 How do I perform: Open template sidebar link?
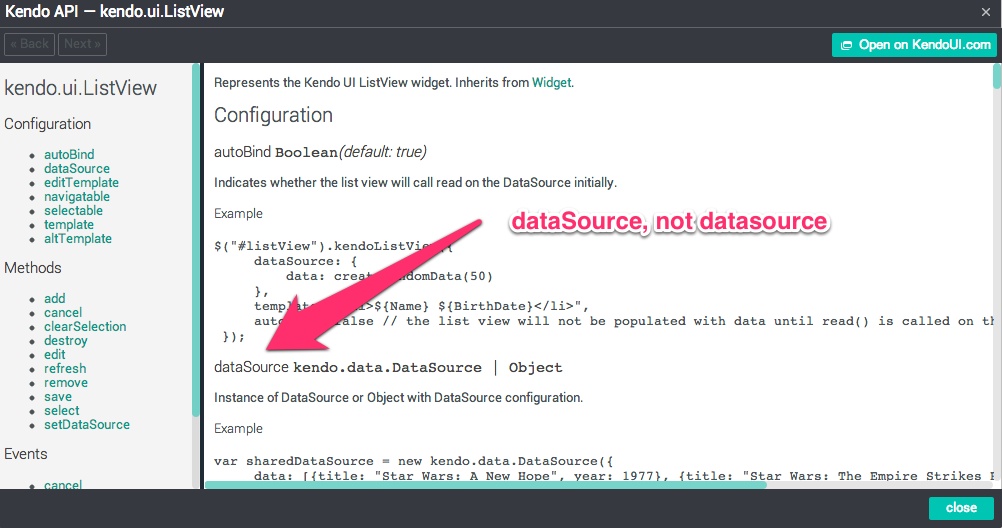[68, 225]
